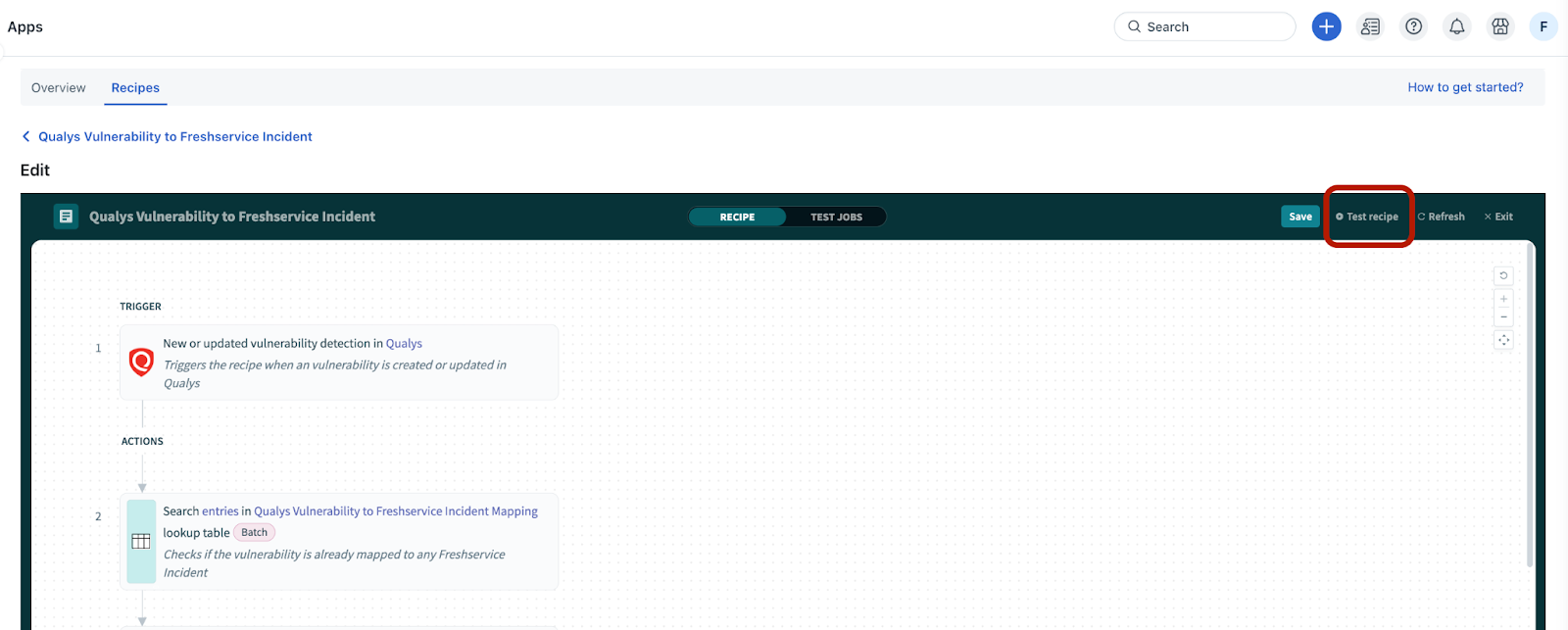Switch to the Overview tab

click(59, 87)
